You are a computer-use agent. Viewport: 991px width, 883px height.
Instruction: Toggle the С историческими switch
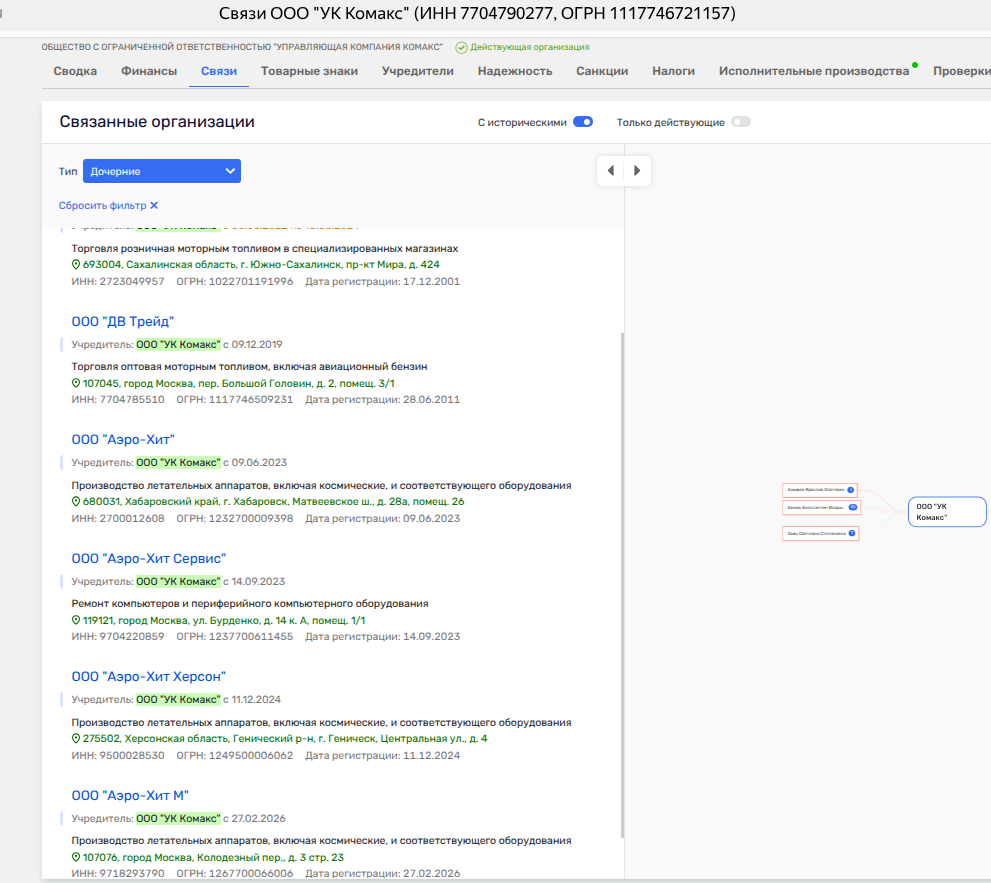(x=583, y=122)
